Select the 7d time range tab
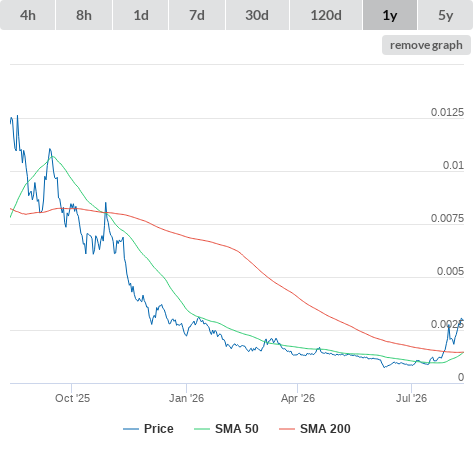This screenshot has height=455, width=474. (197, 15)
